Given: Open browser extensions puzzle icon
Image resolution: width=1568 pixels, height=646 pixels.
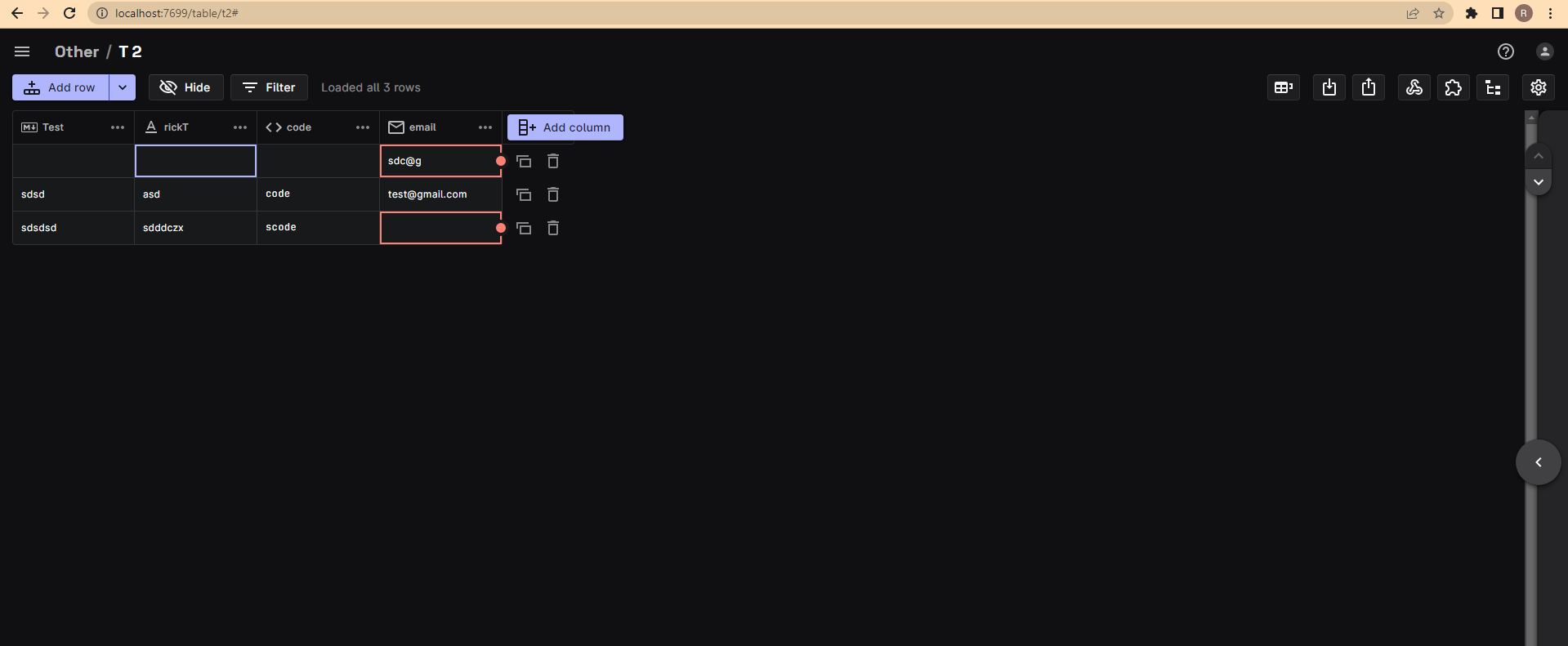Looking at the screenshot, I should (x=1472, y=13).
